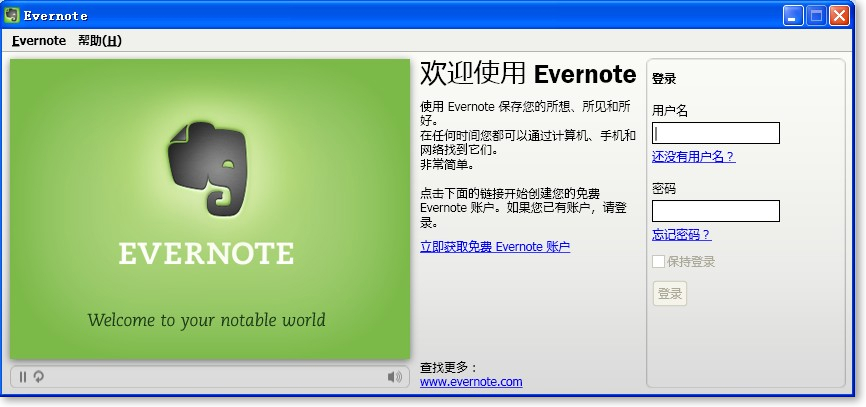Tick the 保持登录 checkbox
The image size is (866, 407).
click(658, 262)
